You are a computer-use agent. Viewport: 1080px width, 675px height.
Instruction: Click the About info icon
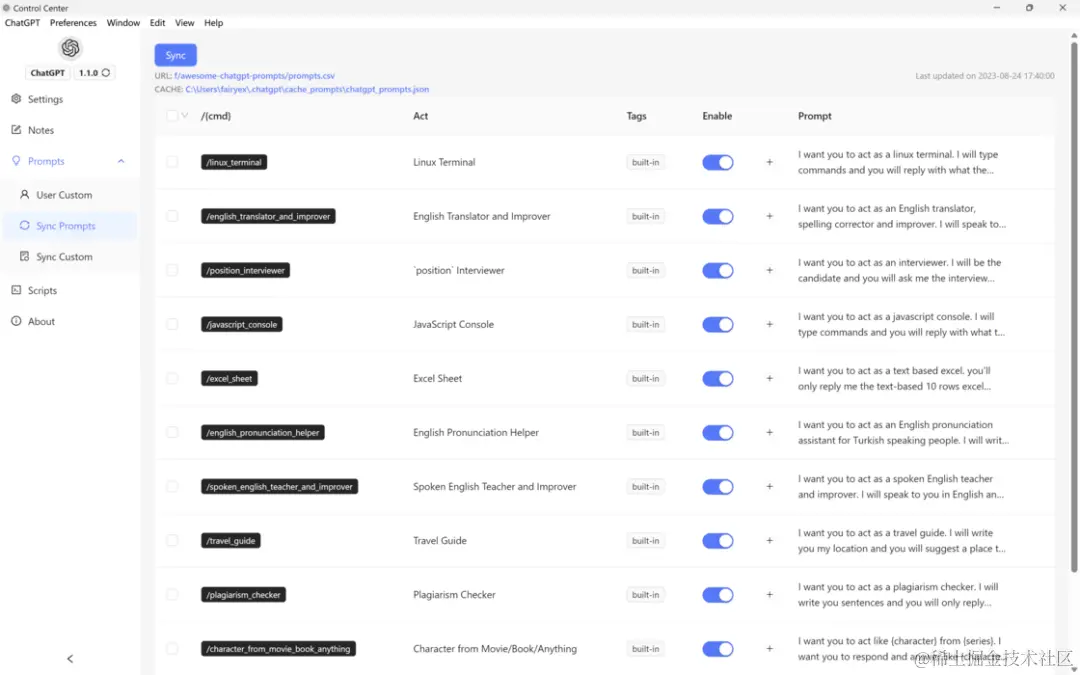17,321
